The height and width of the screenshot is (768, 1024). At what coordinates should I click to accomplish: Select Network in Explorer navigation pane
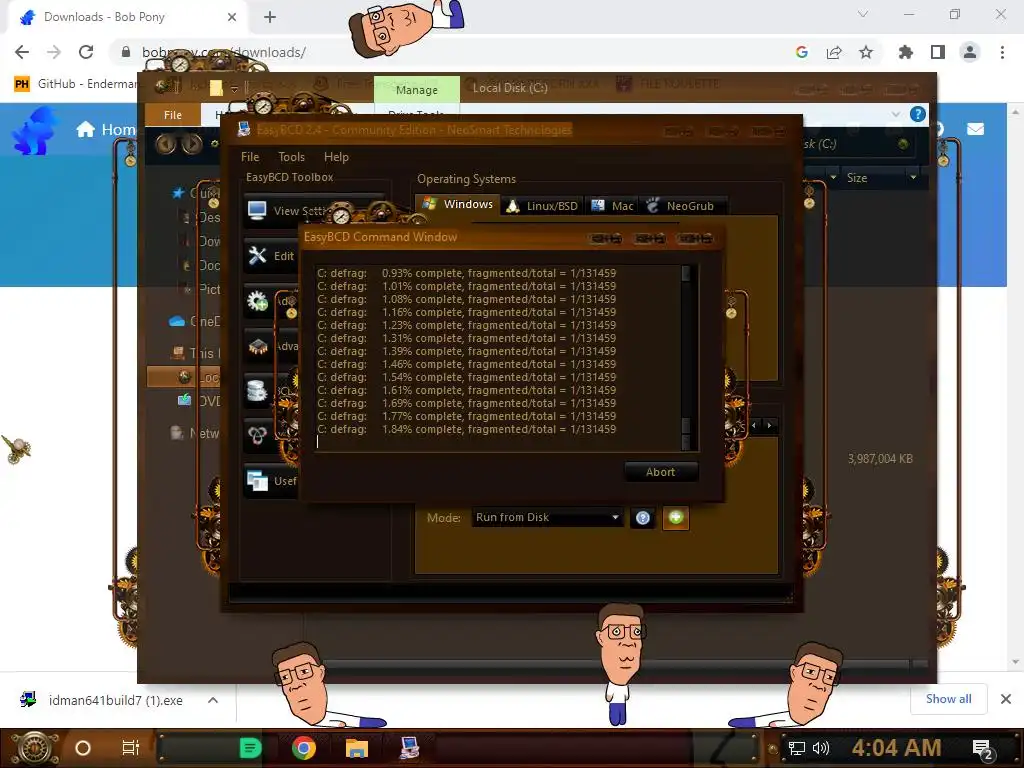195,433
